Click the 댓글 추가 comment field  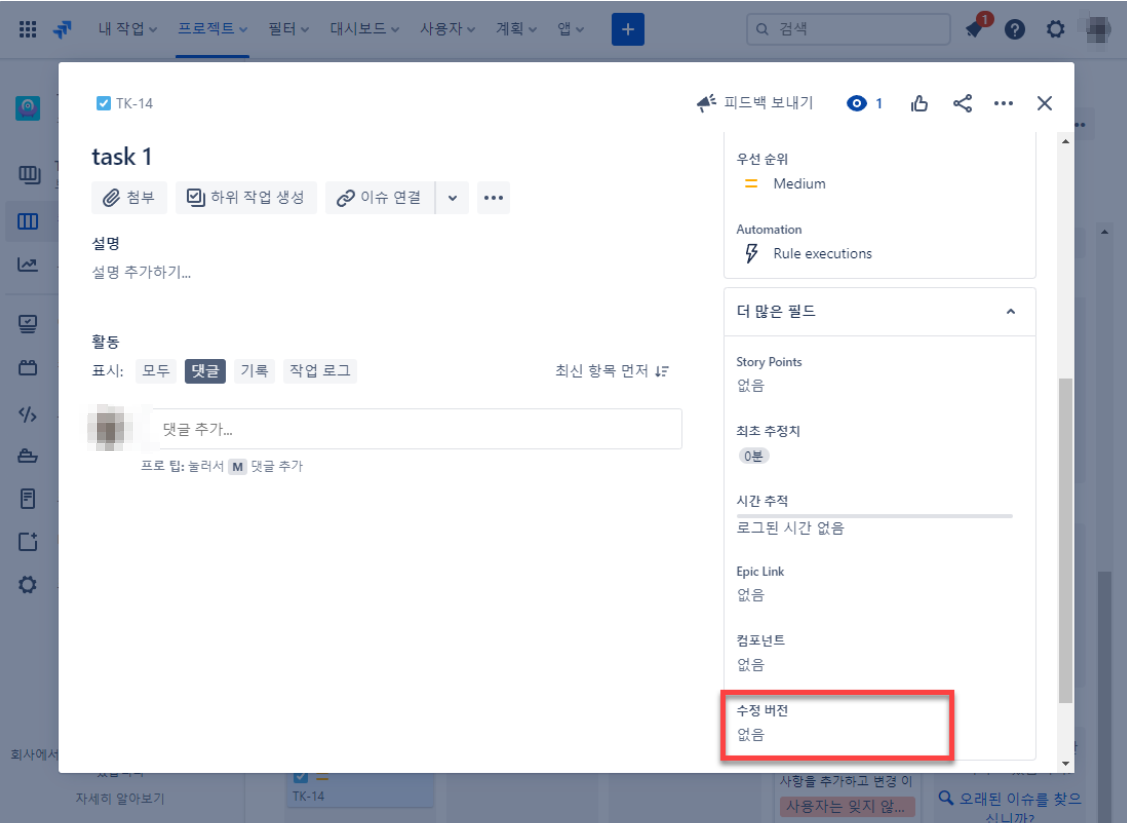(417, 429)
